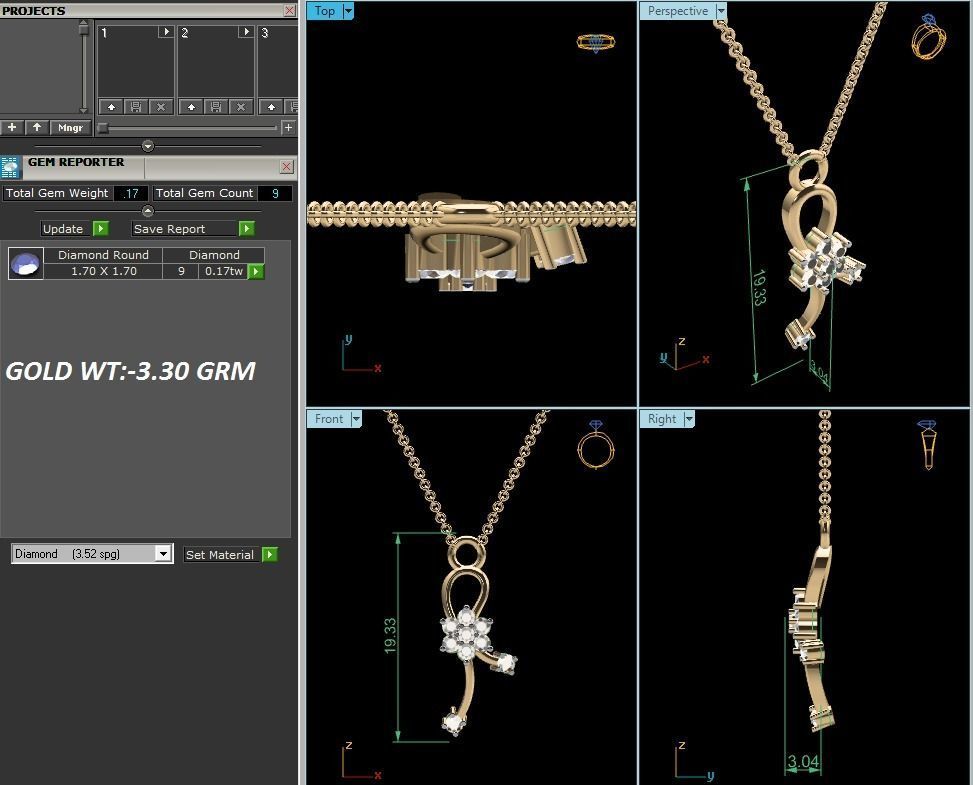Click the Perspective viewport title tab
The width and height of the screenshot is (973, 785).
(678, 11)
